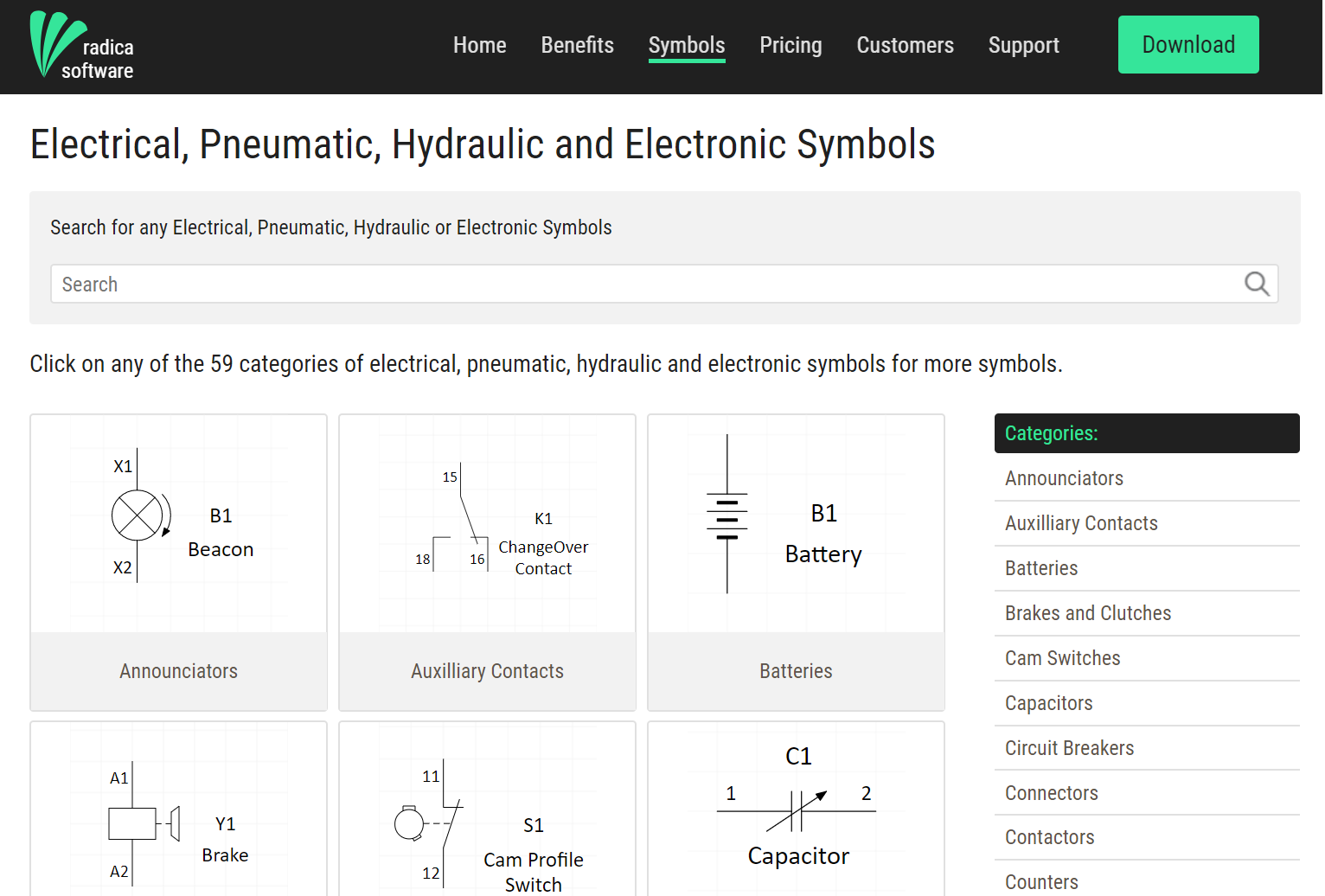Open the Support page
1325x896 pixels.
pos(1024,45)
